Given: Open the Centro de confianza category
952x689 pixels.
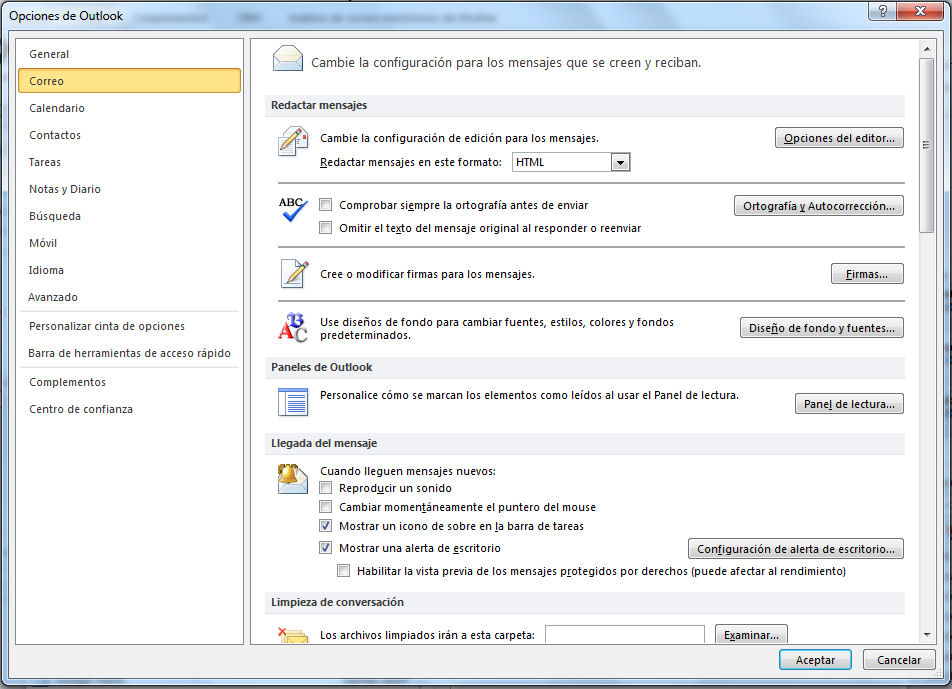Looking at the screenshot, I should (129, 409).
